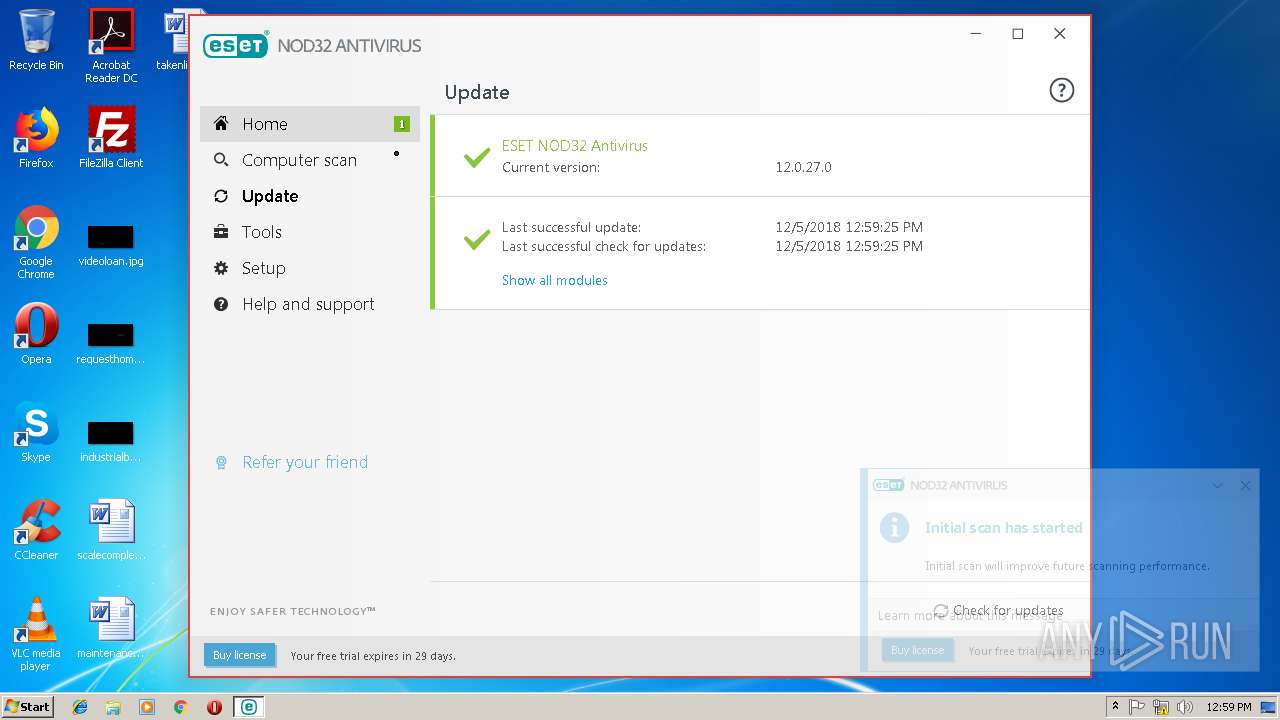Follow the Refer your friend link
The image size is (1280, 720).
point(305,462)
